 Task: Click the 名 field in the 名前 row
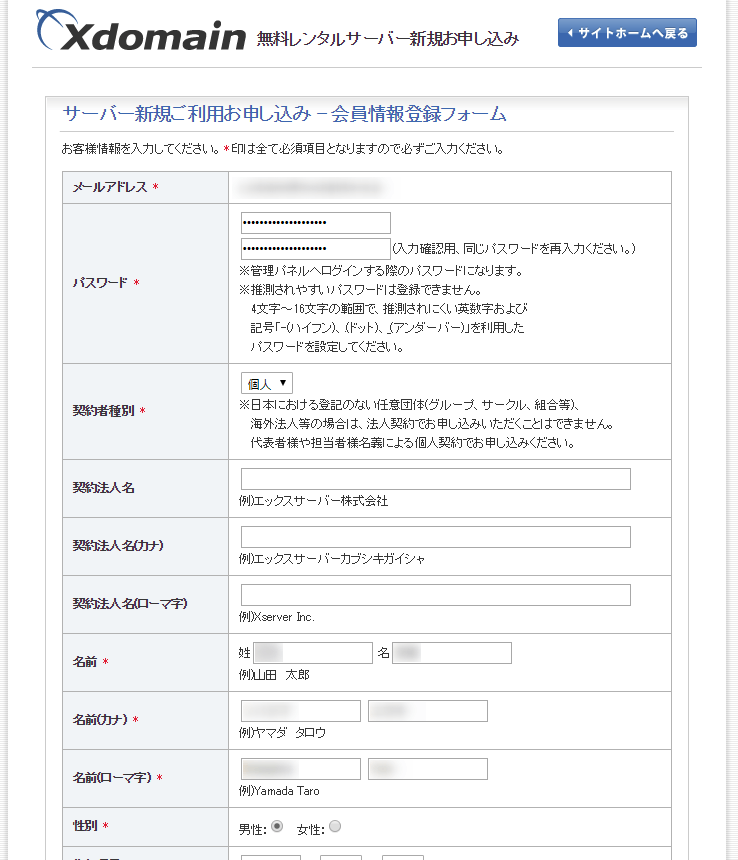(x=451, y=653)
